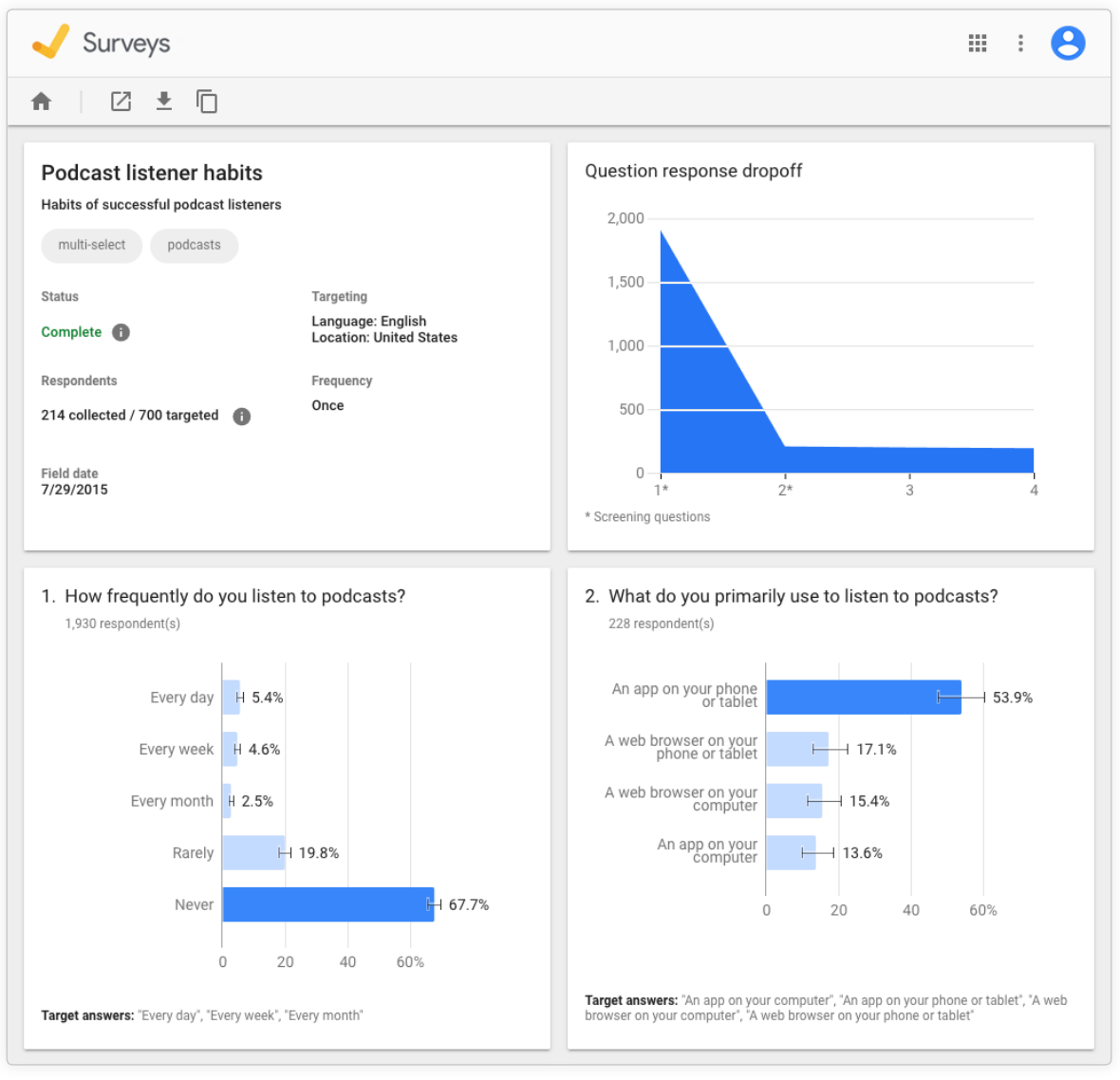Open the Google apps grid
Image resolution: width=1120 pixels, height=1080 pixels.
point(977,43)
